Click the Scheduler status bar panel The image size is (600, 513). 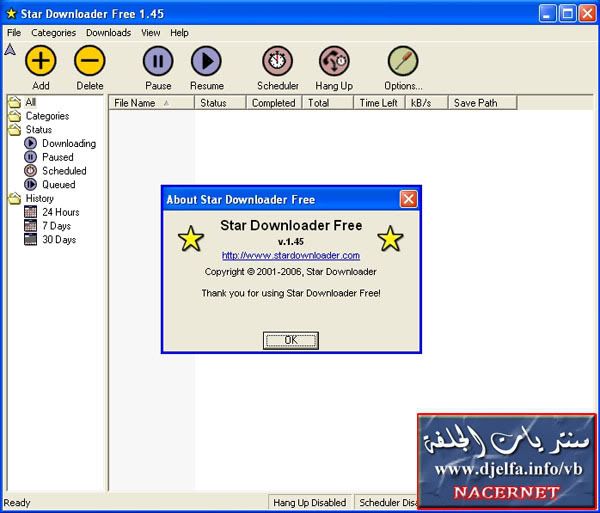(386, 502)
